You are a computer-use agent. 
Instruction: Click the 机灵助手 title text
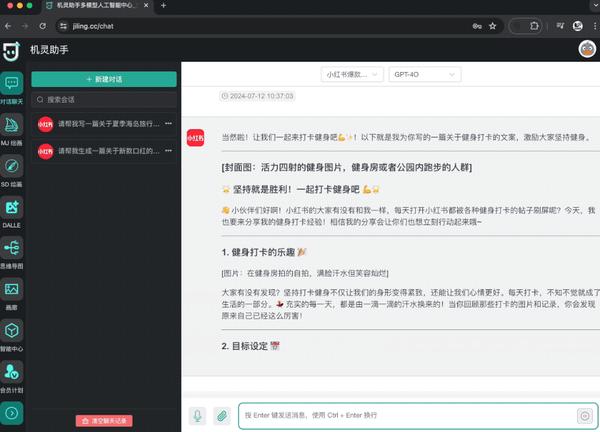pyautogui.click(x=49, y=50)
